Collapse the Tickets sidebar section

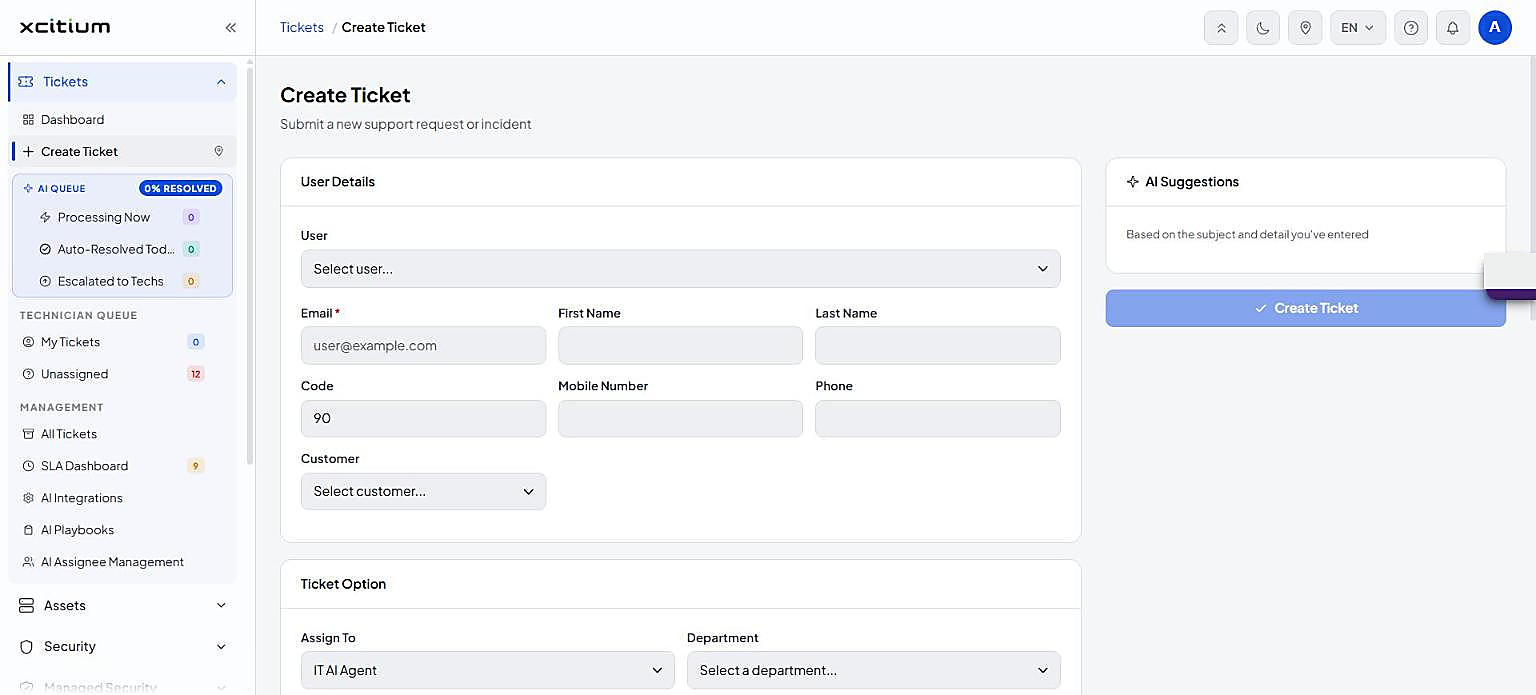coord(221,82)
